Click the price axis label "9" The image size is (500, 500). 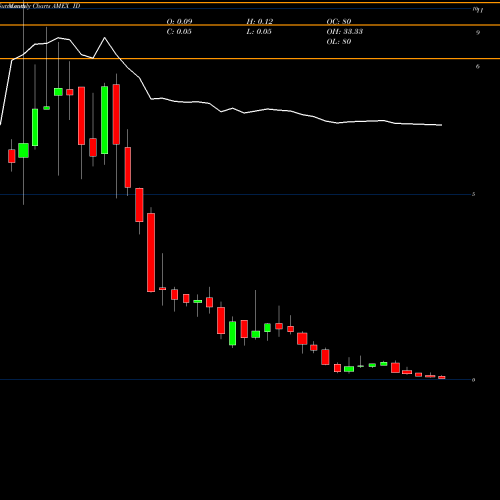point(478,32)
